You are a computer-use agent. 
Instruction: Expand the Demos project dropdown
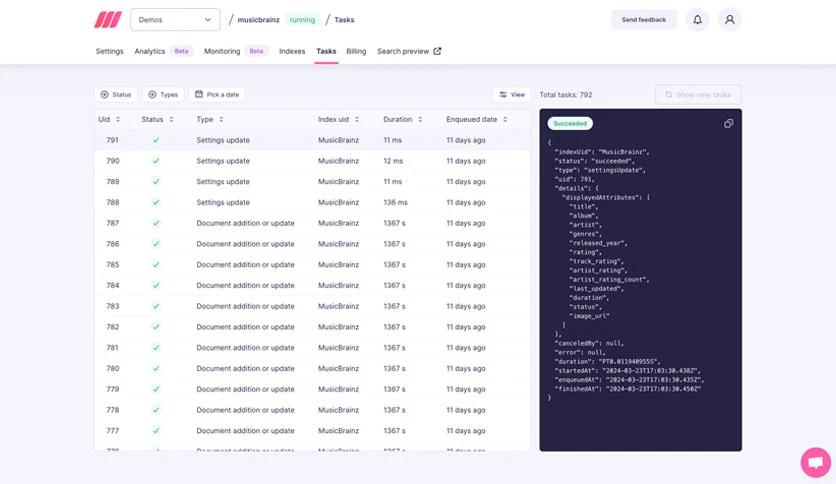(175, 20)
